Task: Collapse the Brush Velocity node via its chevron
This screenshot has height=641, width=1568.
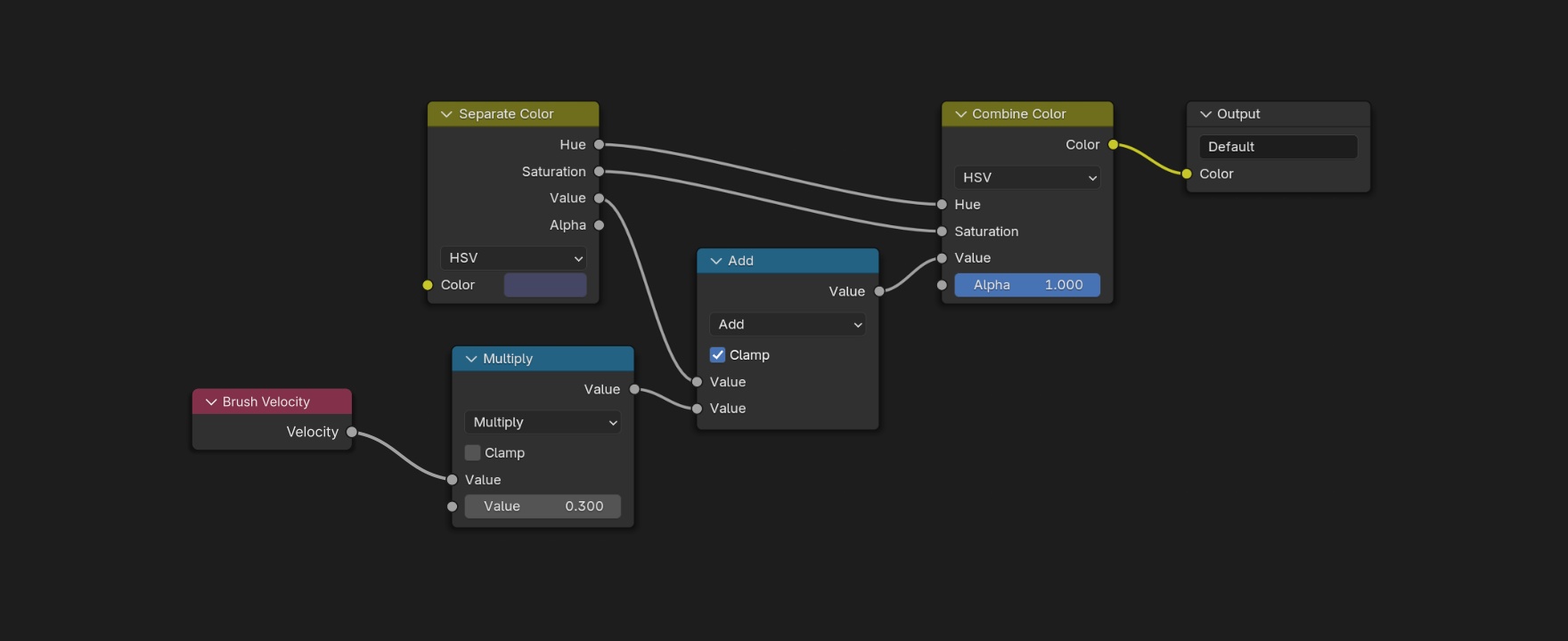Action: click(x=211, y=402)
